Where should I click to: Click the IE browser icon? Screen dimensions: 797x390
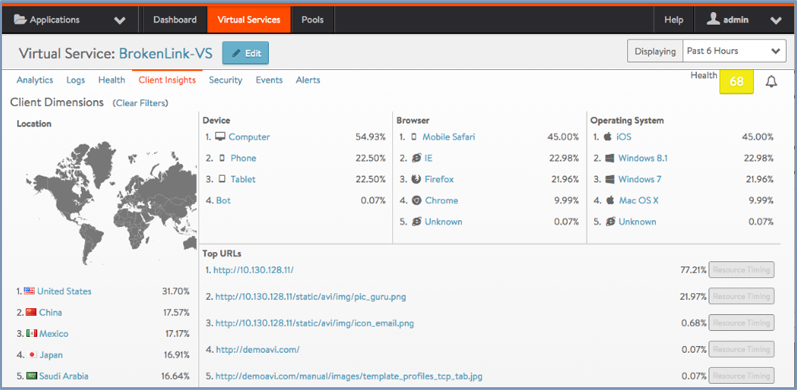(416, 158)
